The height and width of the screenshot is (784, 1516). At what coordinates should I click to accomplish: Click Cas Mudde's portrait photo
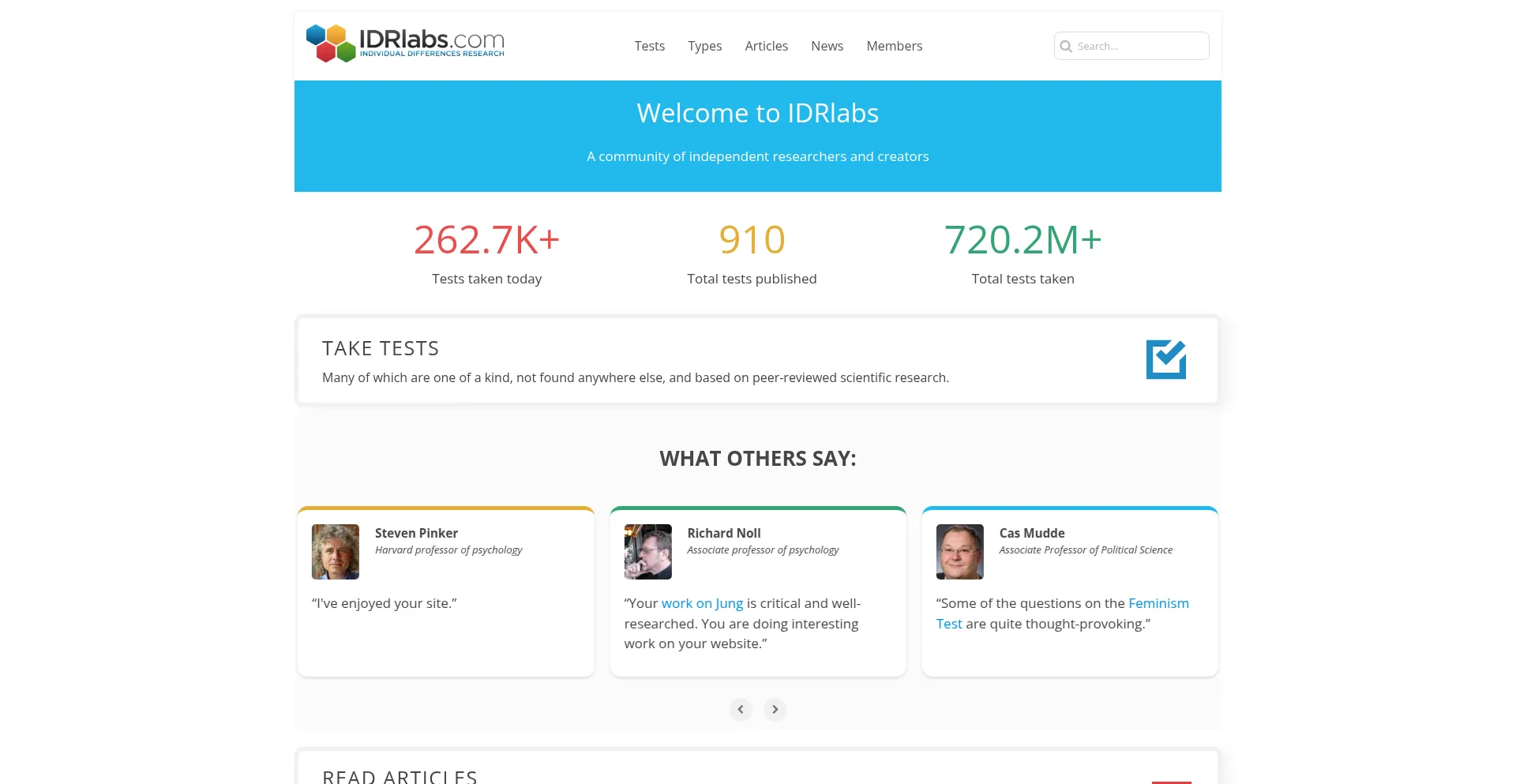click(x=960, y=552)
